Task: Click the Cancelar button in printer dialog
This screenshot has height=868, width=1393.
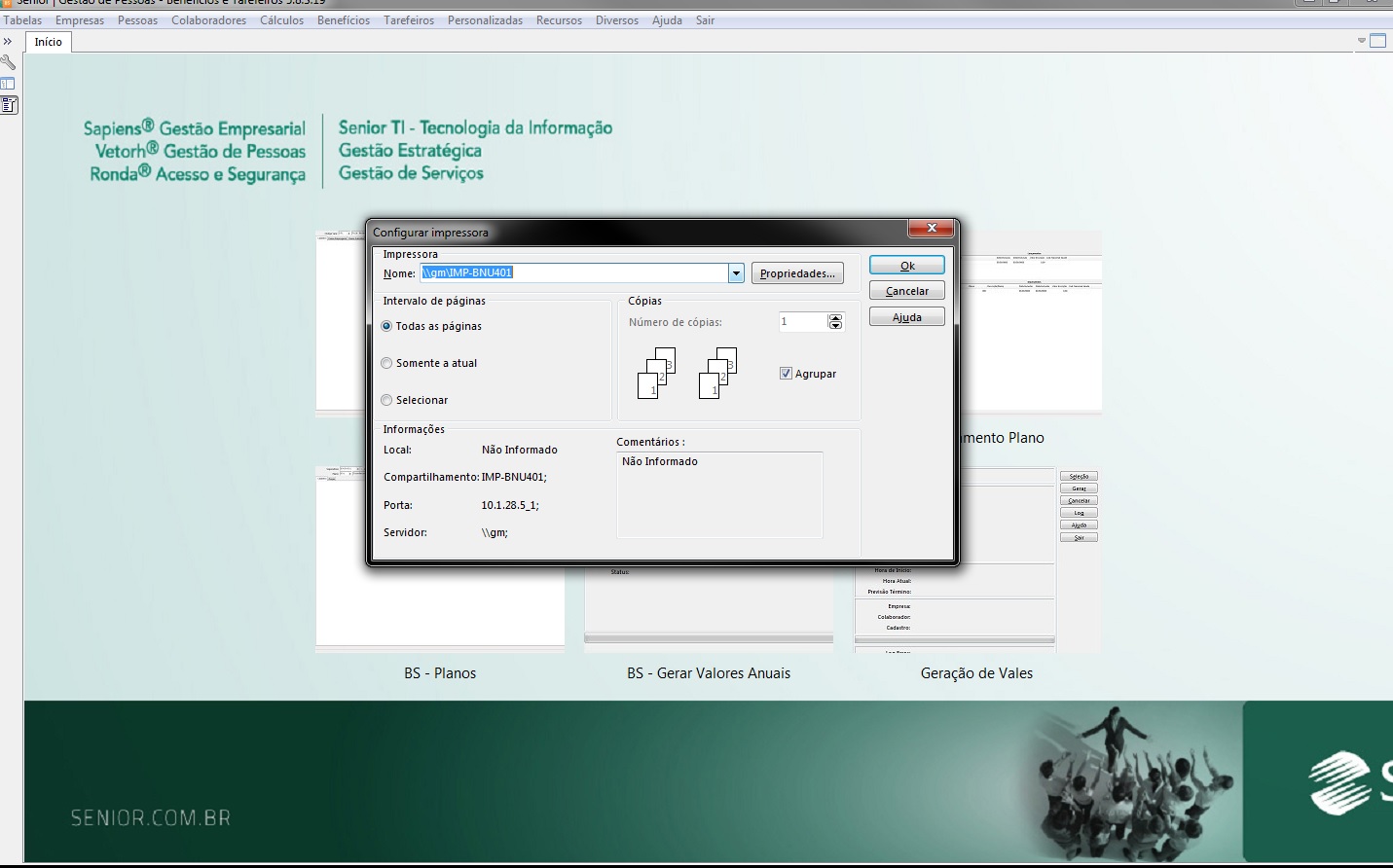Action: pos(906,291)
